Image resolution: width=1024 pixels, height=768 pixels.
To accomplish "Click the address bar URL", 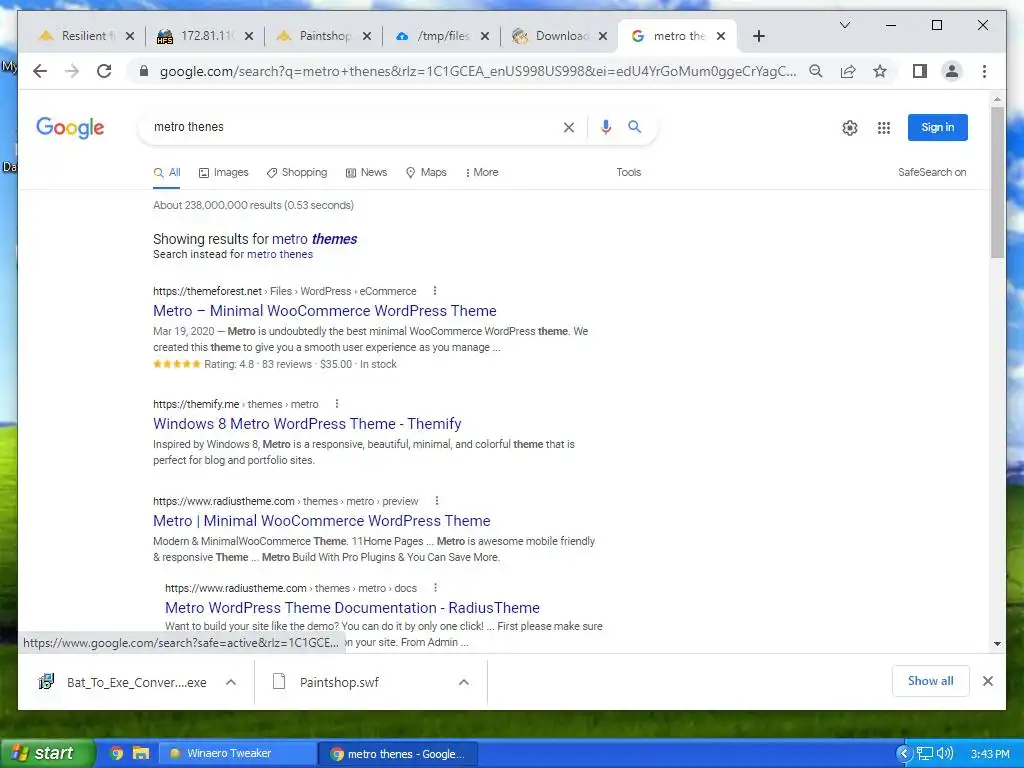I will [x=478, y=71].
